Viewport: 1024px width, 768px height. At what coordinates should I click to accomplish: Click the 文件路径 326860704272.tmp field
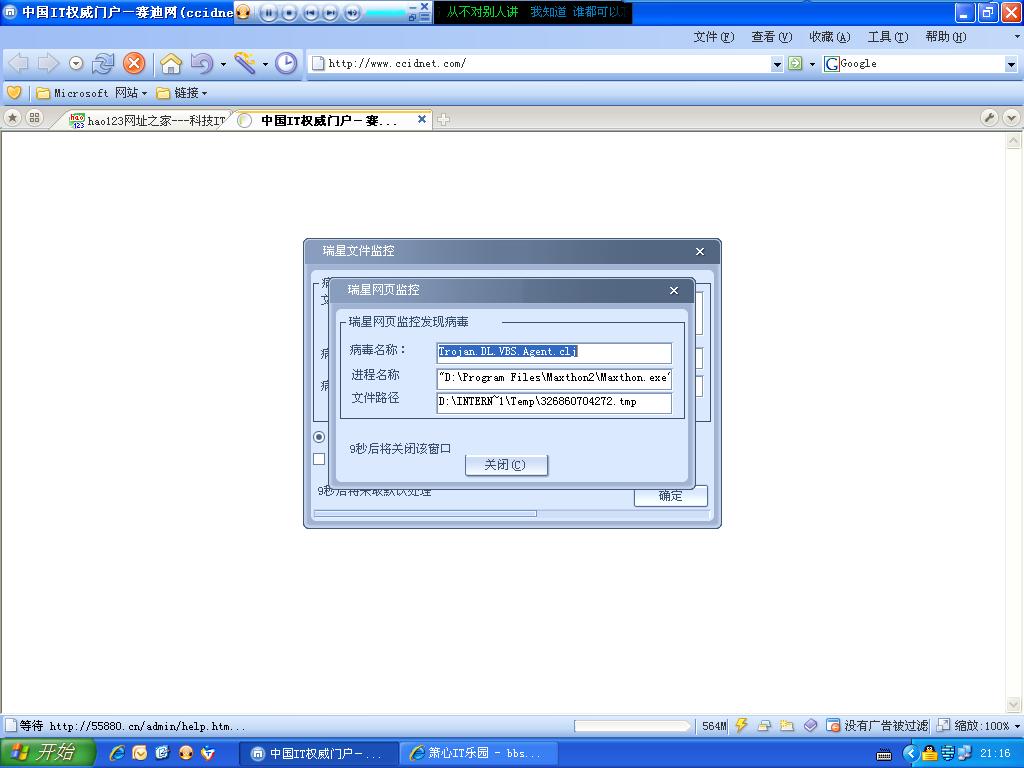tap(554, 402)
